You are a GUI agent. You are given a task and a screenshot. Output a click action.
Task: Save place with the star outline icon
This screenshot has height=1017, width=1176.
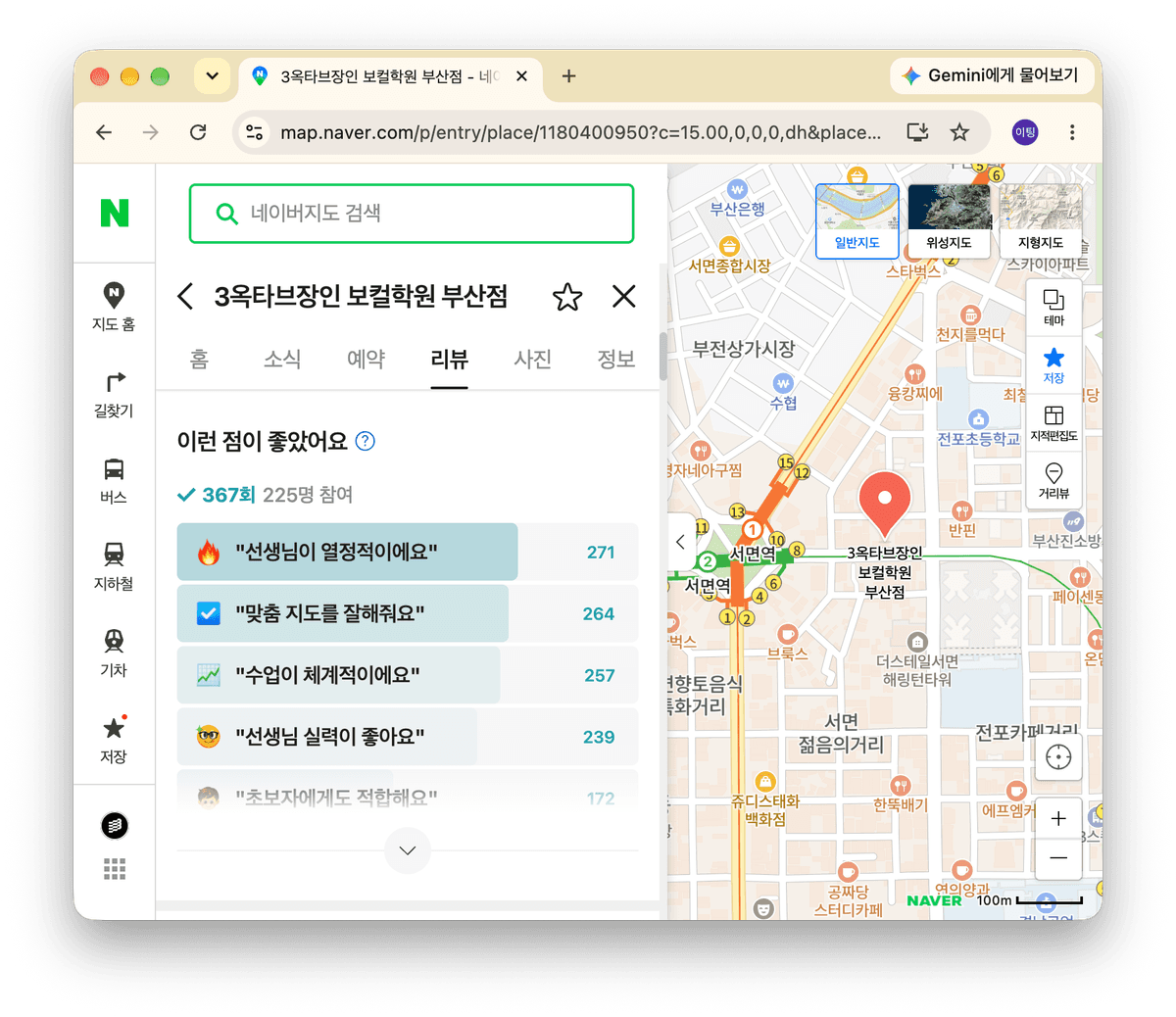tap(567, 296)
